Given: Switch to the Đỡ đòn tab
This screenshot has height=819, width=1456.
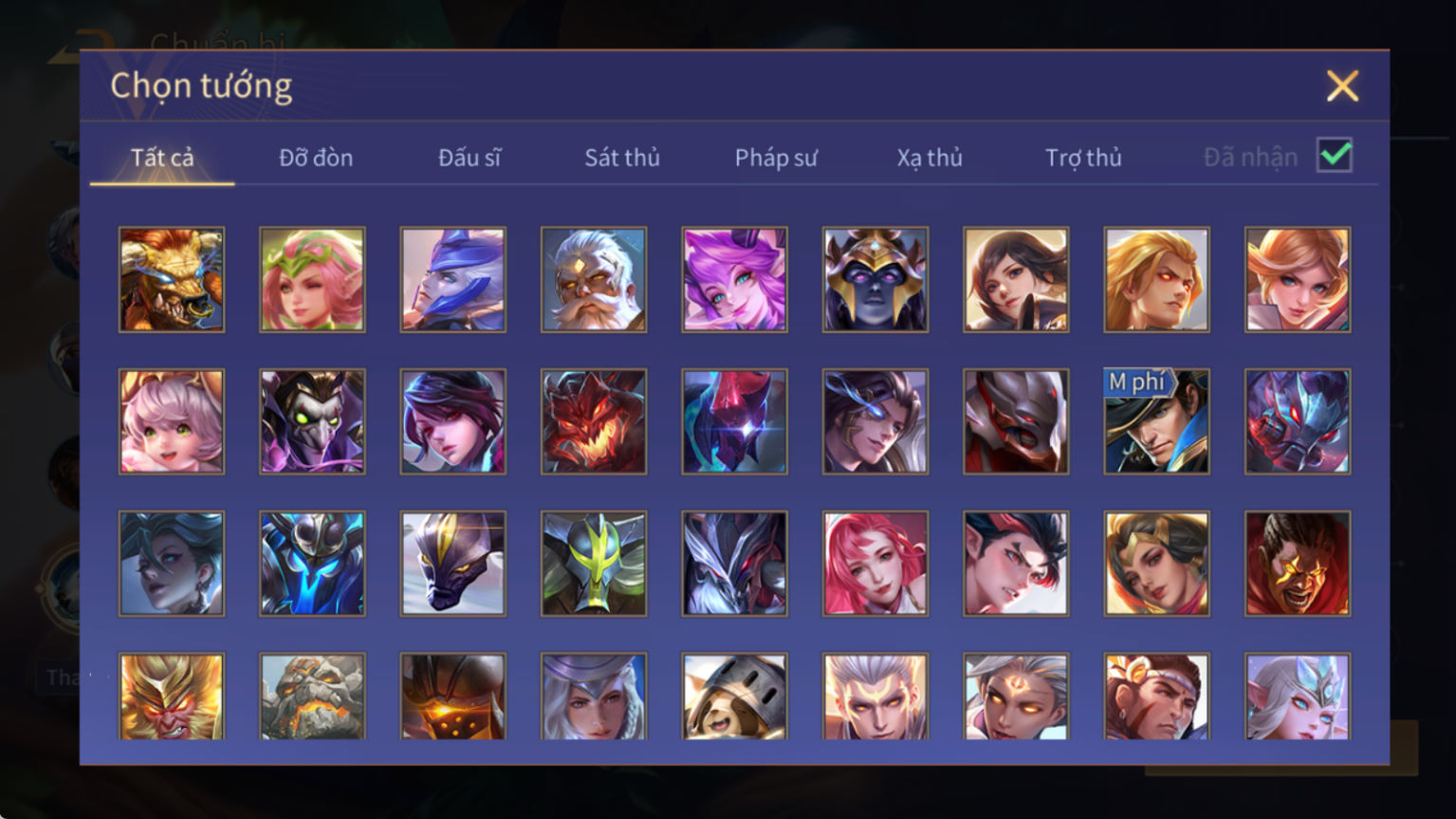Looking at the screenshot, I should 316,158.
